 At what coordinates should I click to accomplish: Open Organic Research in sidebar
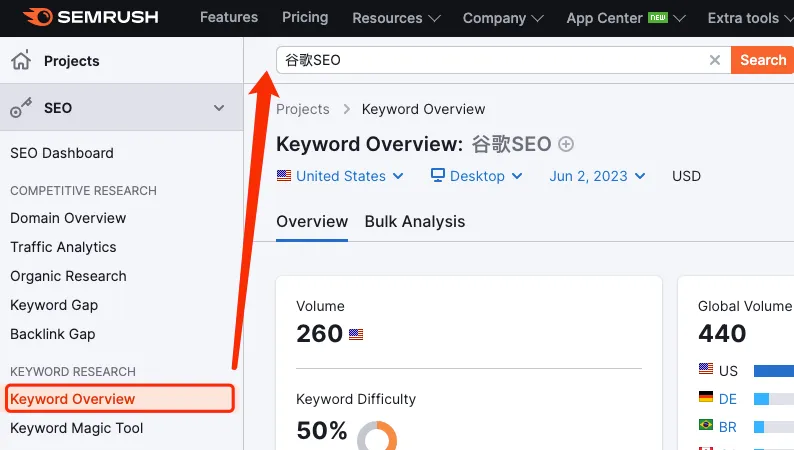pos(68,276)
